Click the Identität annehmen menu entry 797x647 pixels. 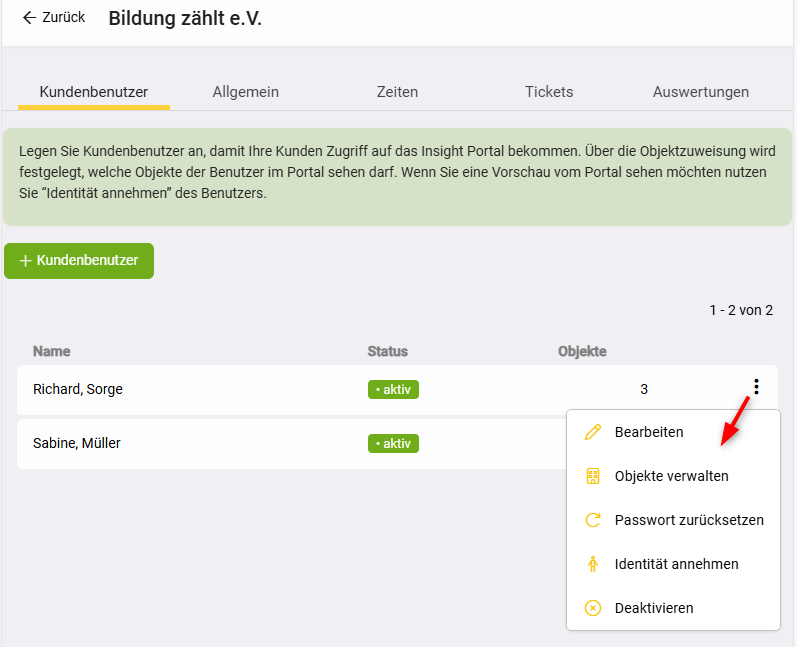[x=676, y=564]
